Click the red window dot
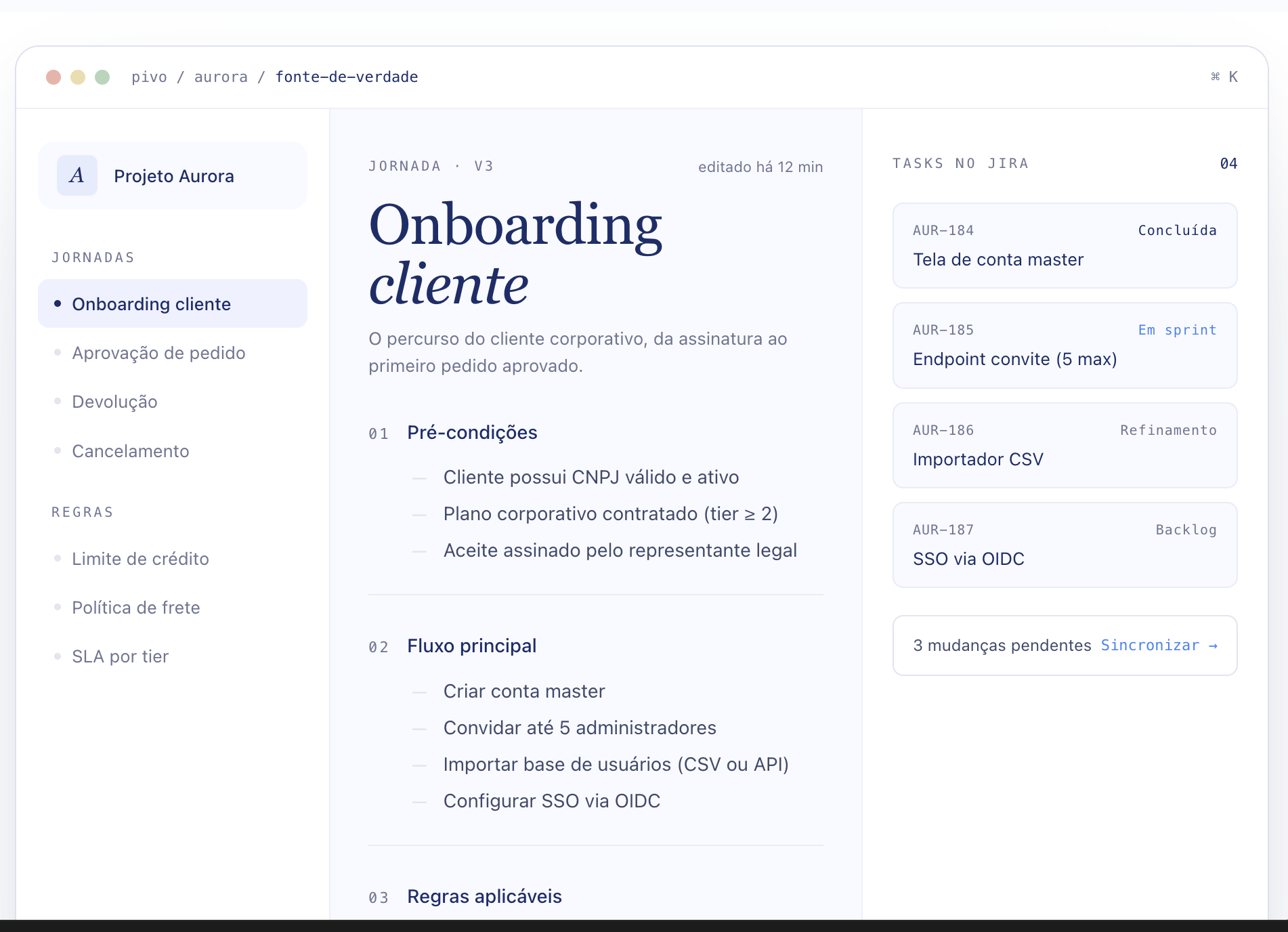This screenshot has height=932, width=1288. tap(53, 77)
